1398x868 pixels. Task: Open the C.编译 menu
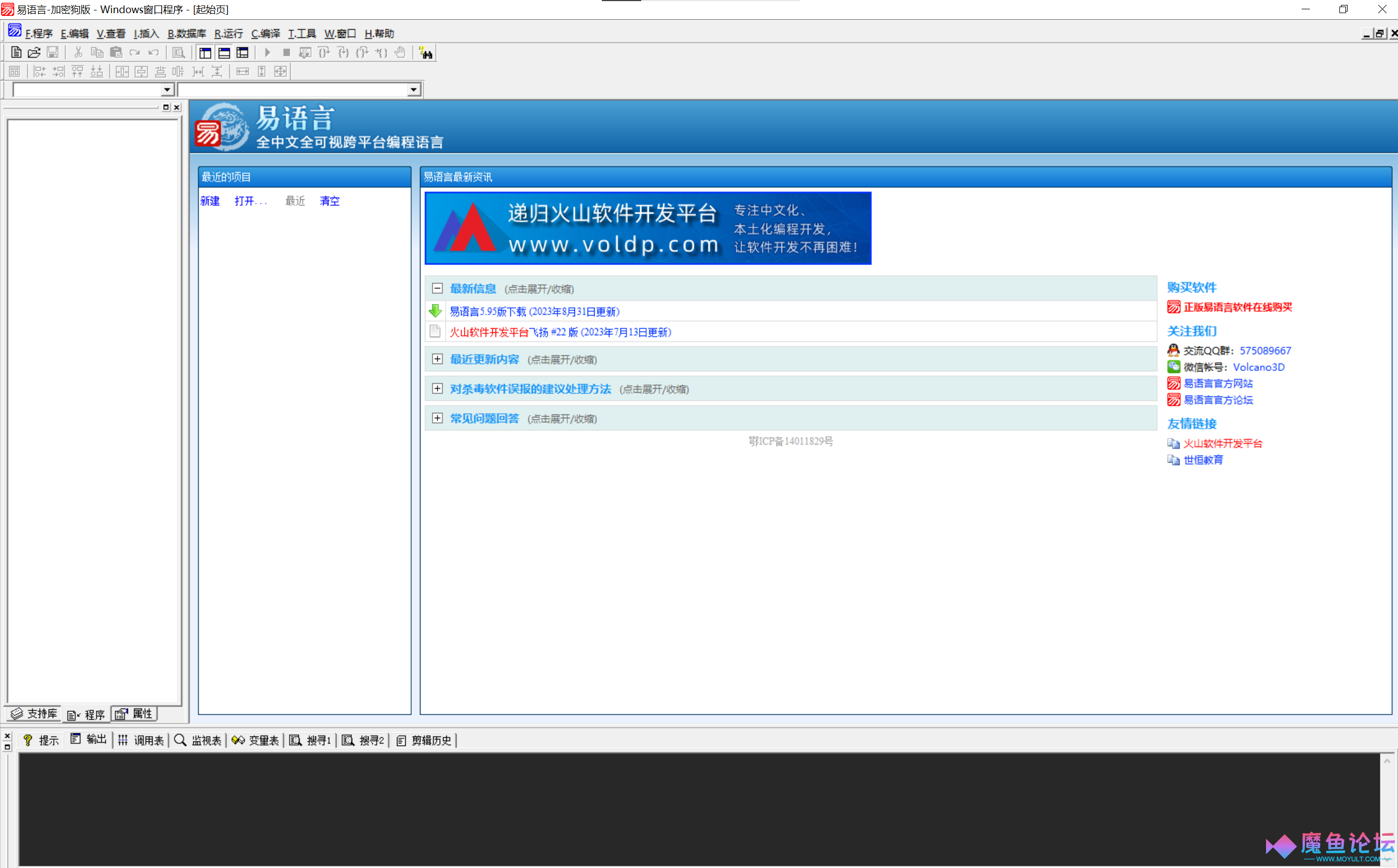click(266, 34)
